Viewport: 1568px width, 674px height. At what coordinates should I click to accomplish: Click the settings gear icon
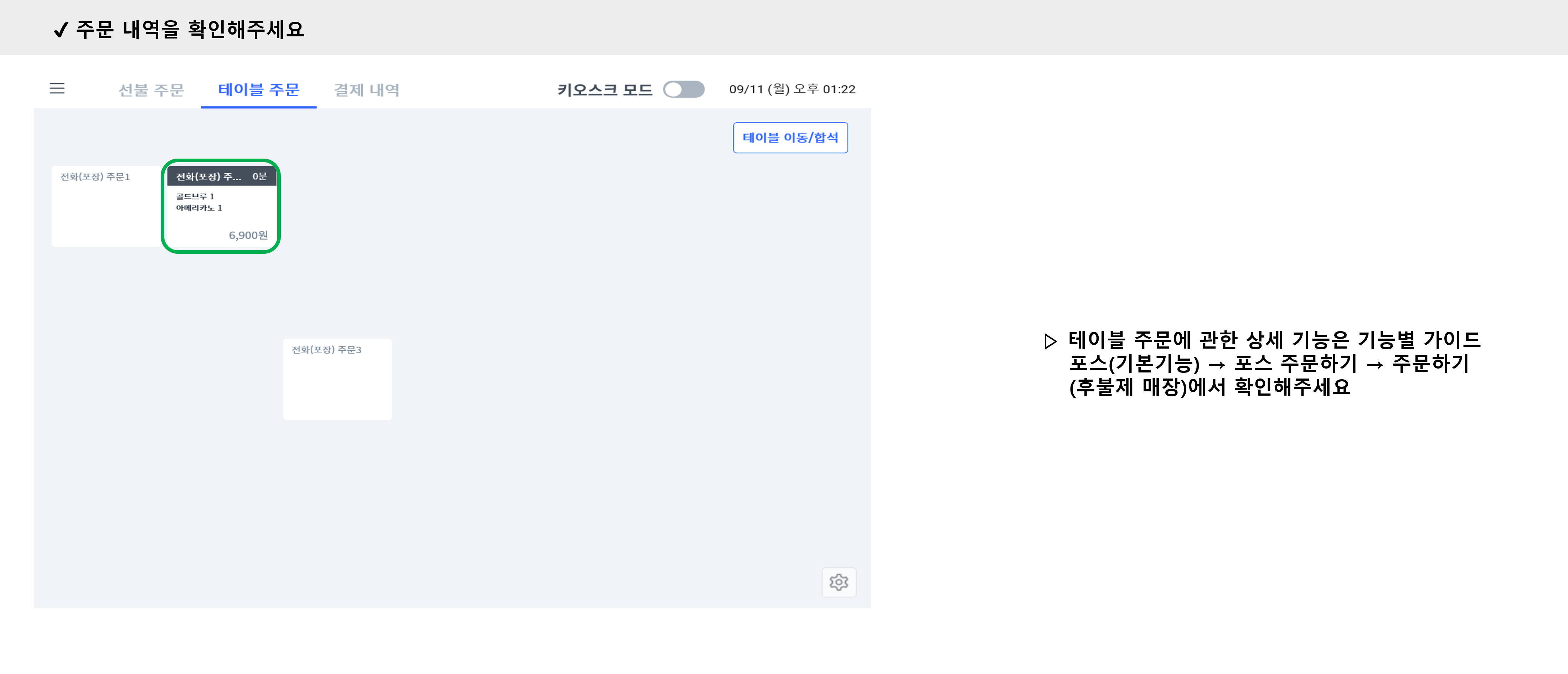[838, 582]
